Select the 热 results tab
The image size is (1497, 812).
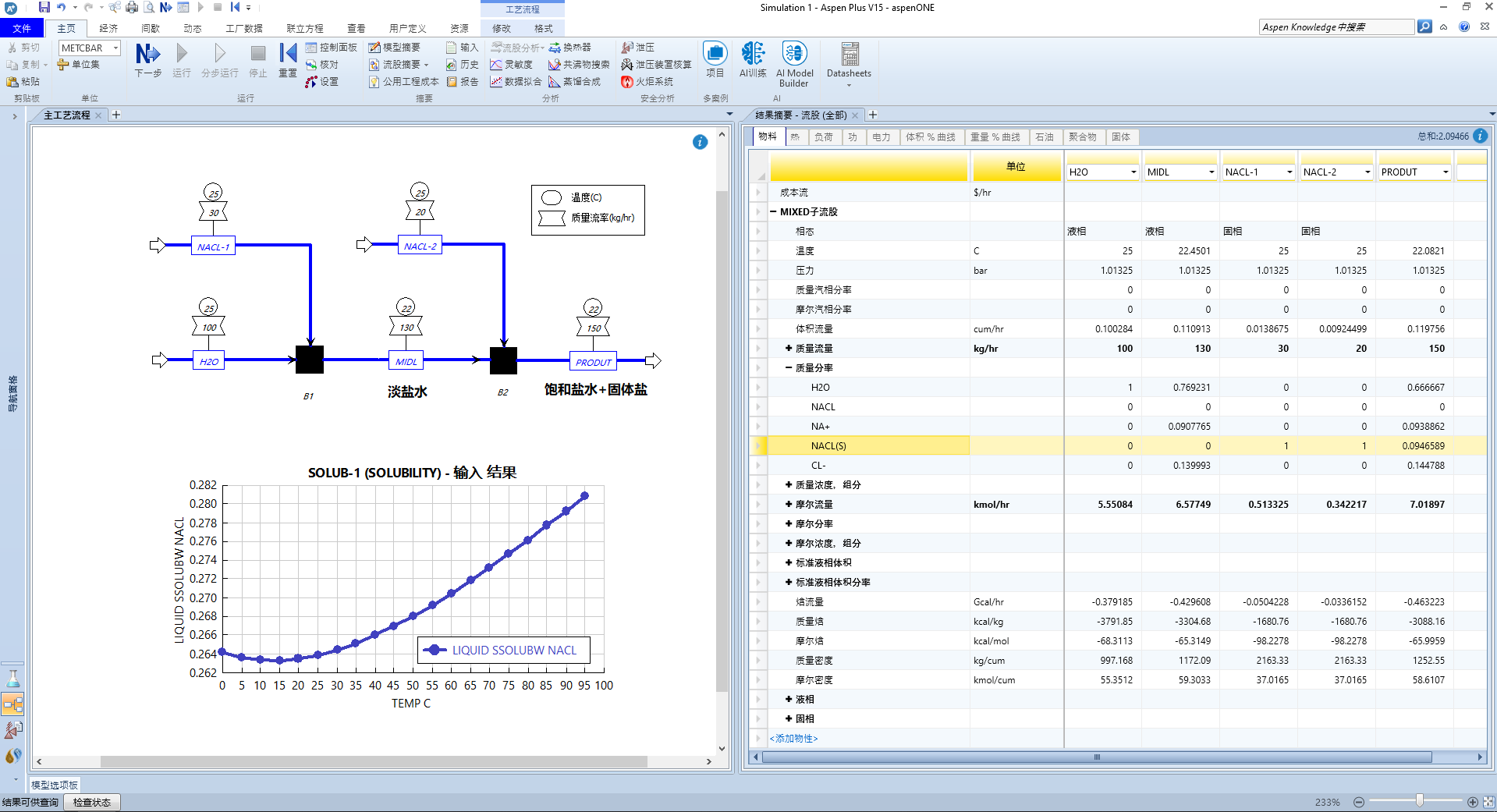795,137
